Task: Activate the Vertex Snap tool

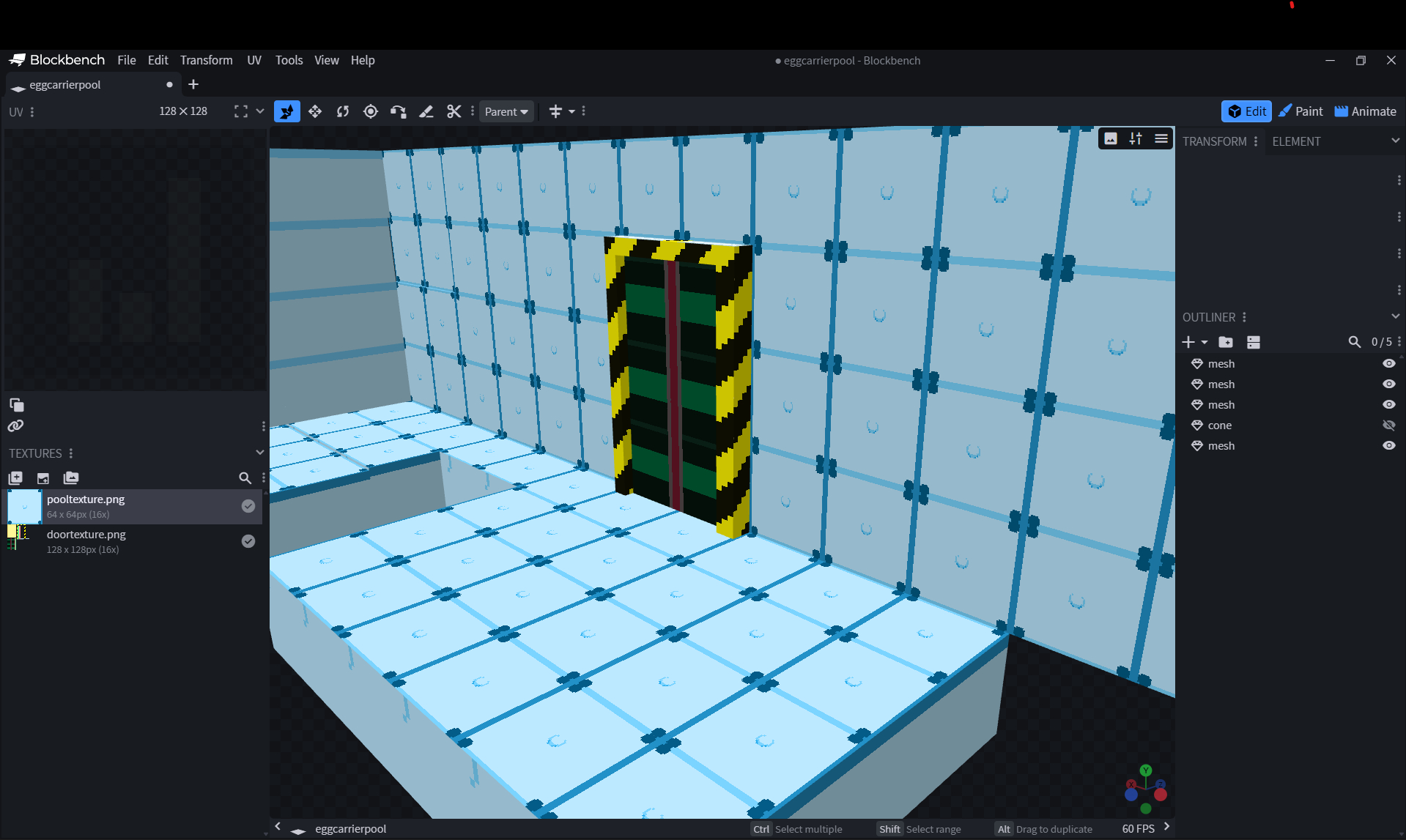Action: coord(398,111)
